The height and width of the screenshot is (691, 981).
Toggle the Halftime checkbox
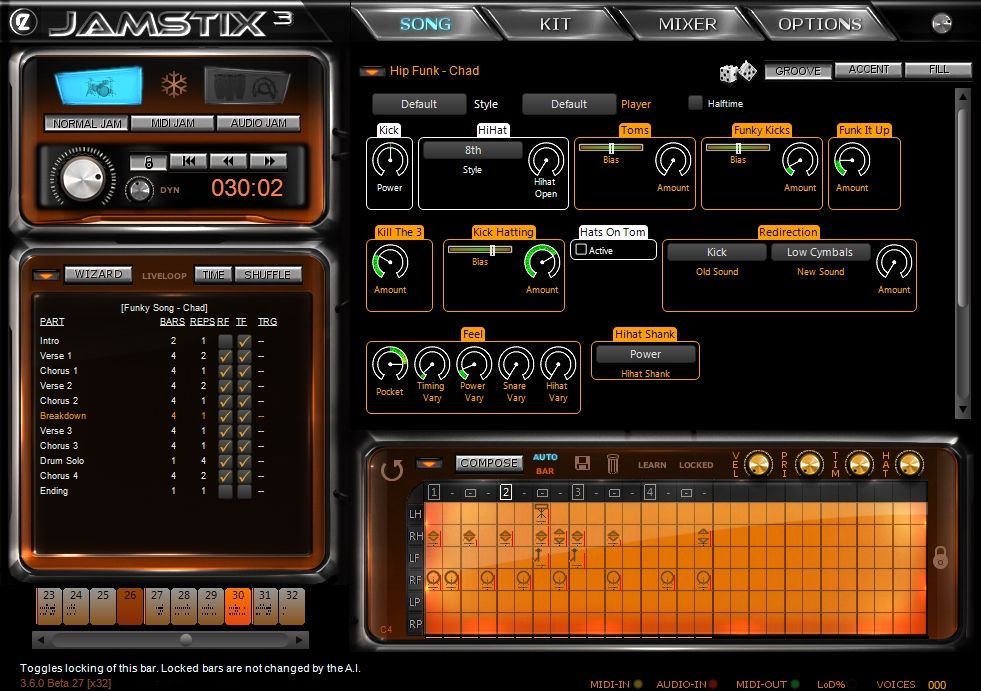(695, 103)
